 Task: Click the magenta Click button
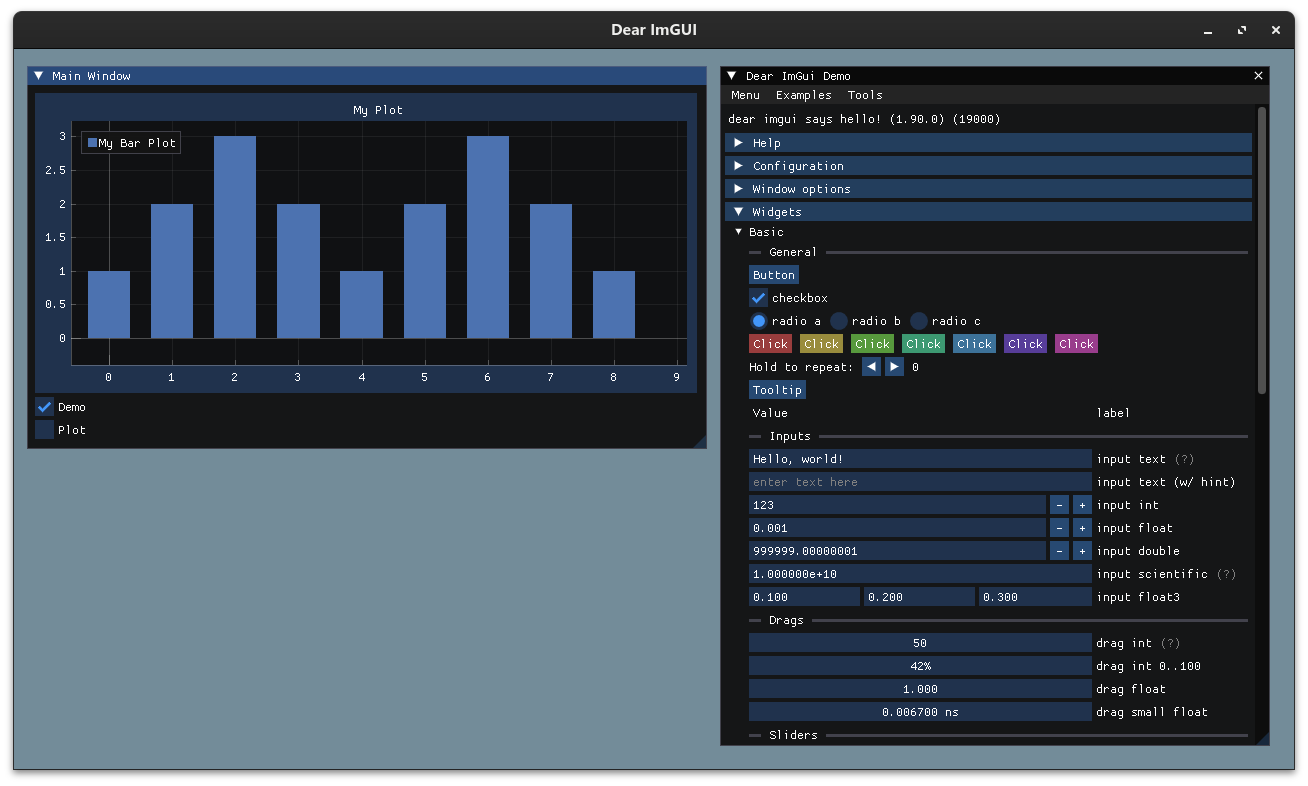click(x=1076, y=344)
